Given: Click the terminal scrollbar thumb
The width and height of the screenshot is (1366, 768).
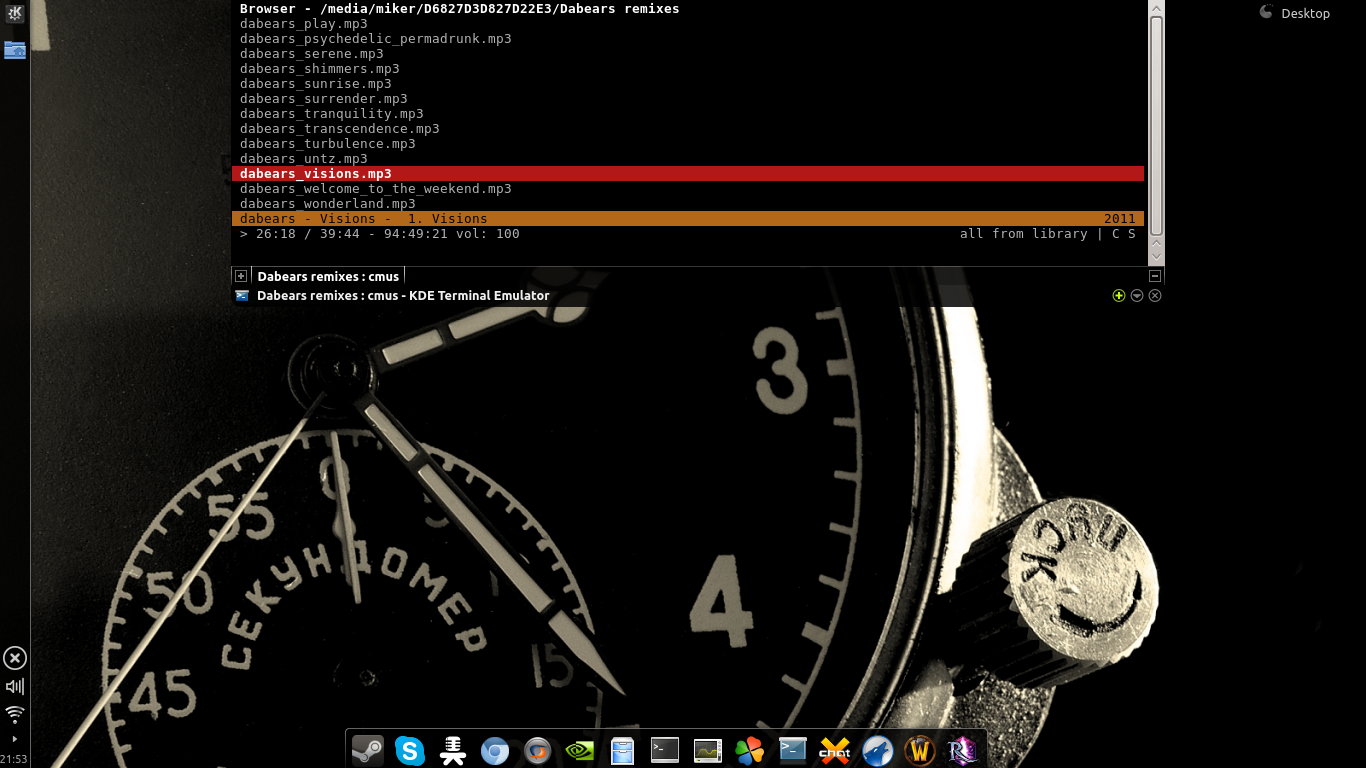Looking at the screenshot, I should click(x=1156, y=125).
